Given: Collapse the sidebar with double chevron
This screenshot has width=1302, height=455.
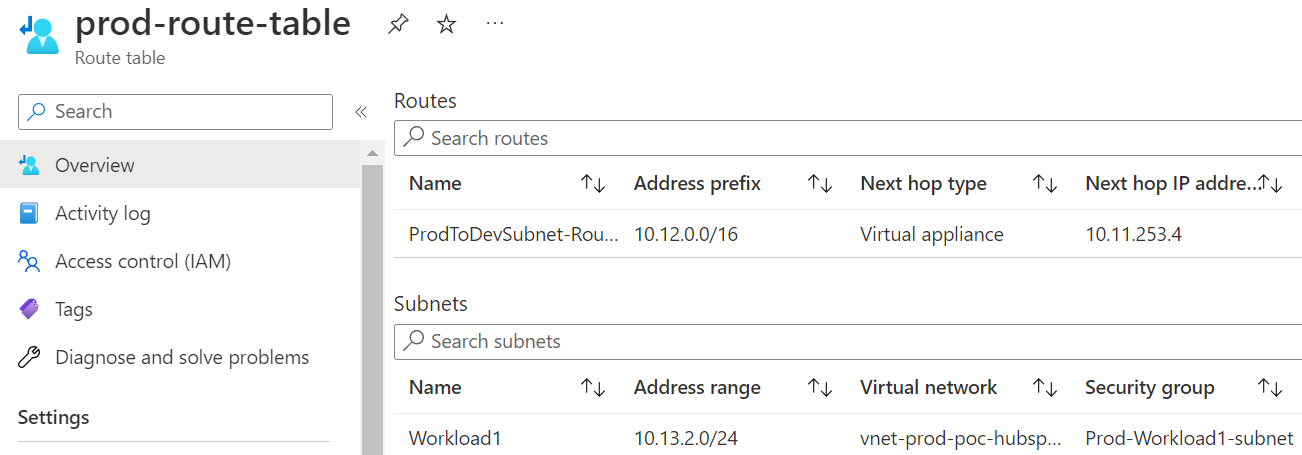Looking at the screenshot, I should [x=361, y=112].
